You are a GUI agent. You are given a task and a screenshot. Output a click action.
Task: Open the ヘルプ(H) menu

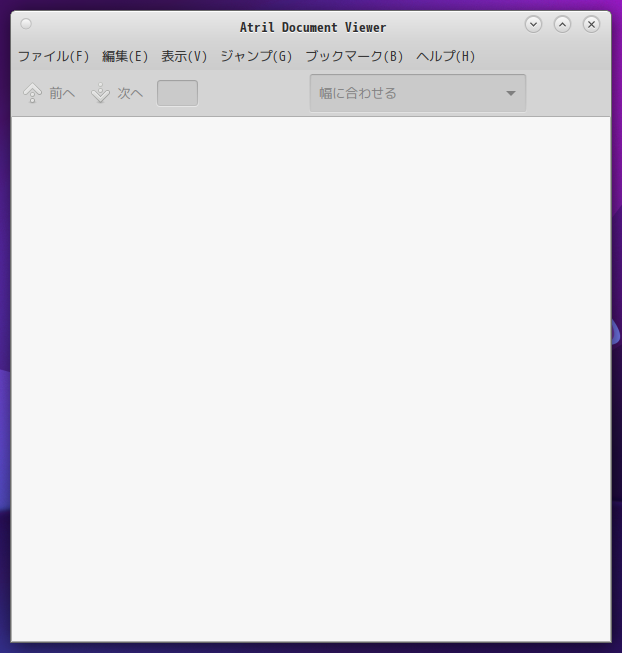tap(445, 56)
